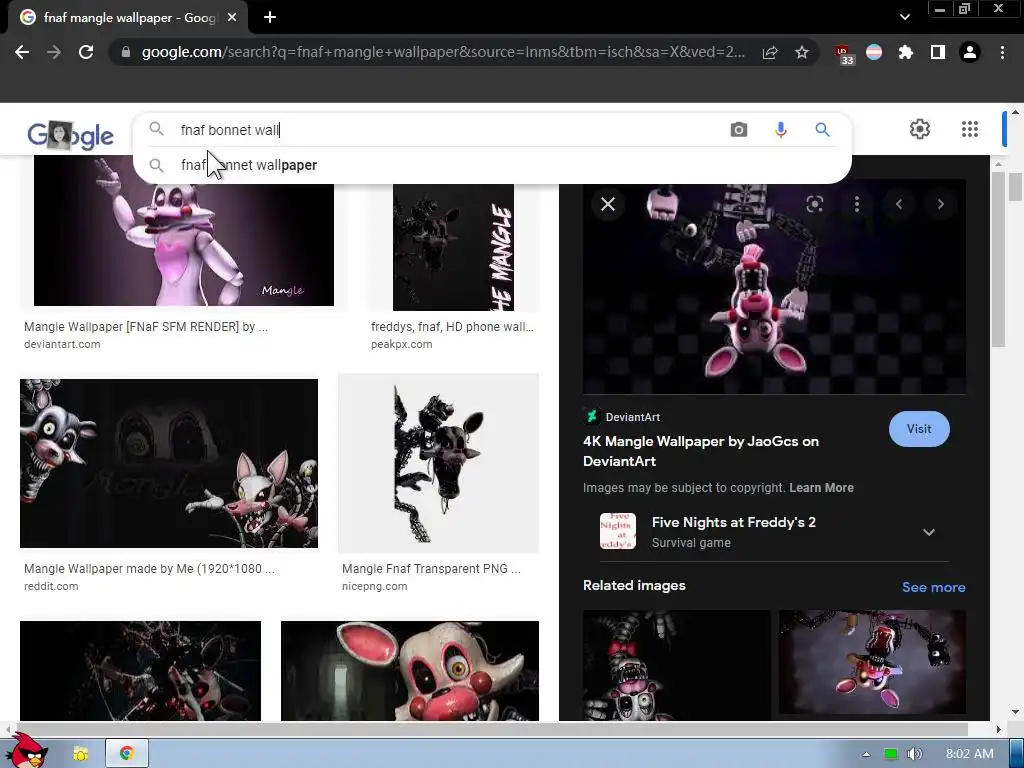
Task: Close the fnaf mangle wallpaper tab
Action: click(232, 18)
